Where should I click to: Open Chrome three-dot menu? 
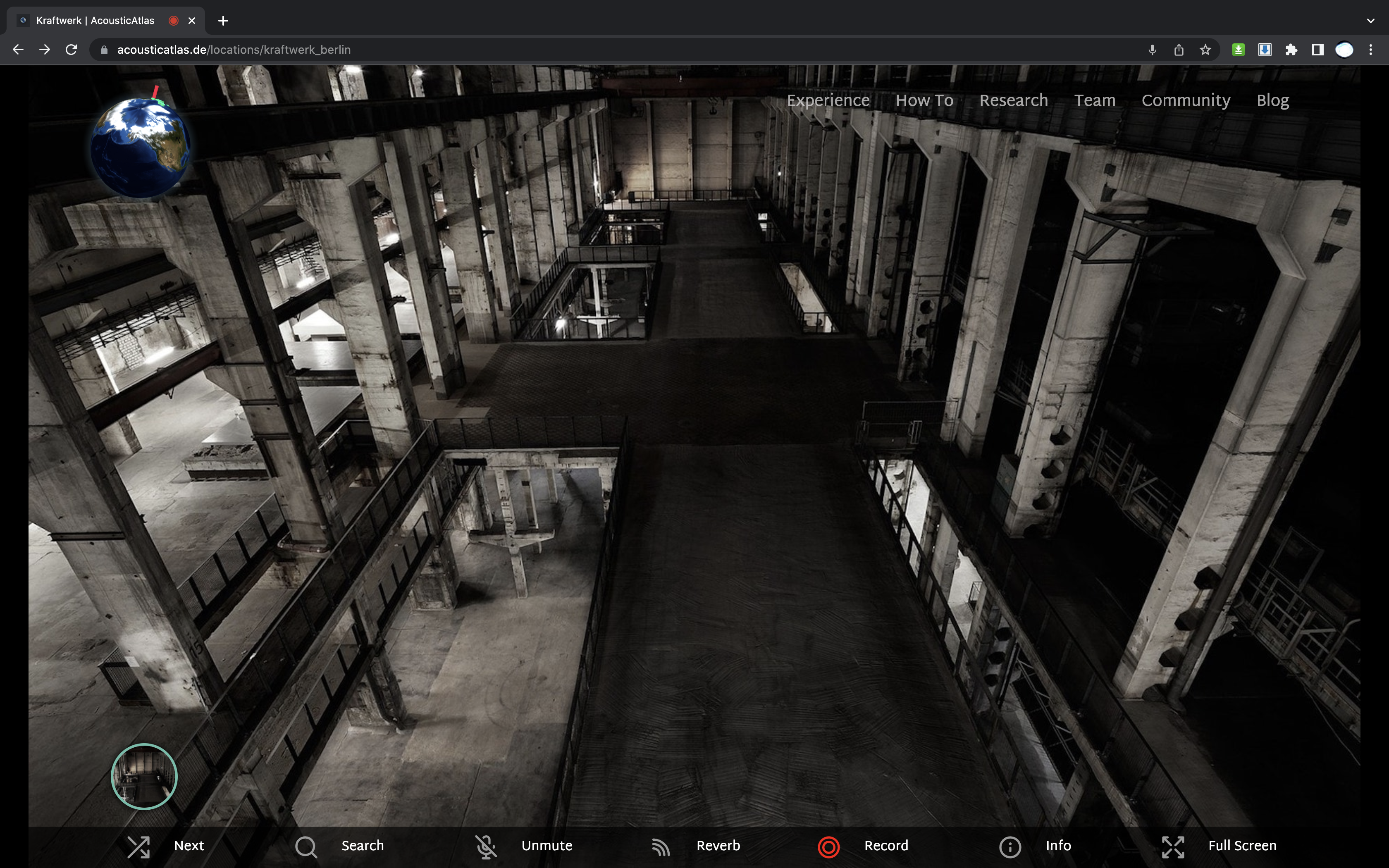(1371, 50)
